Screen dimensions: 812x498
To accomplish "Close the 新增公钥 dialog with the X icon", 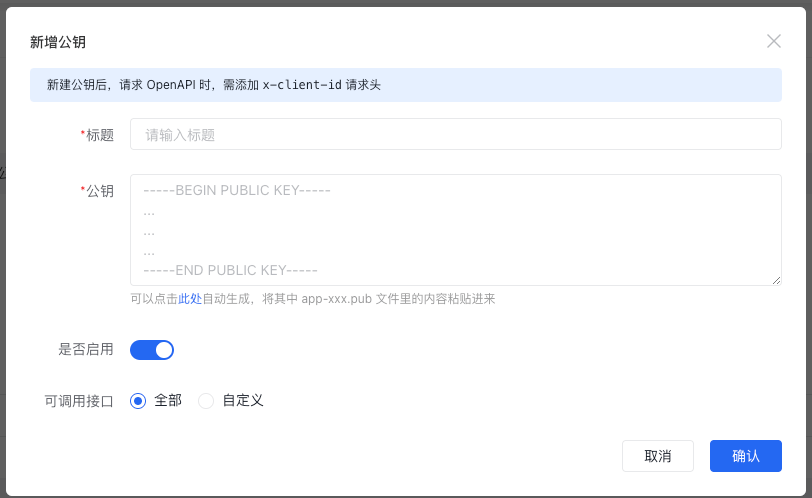I will [773, 41].
